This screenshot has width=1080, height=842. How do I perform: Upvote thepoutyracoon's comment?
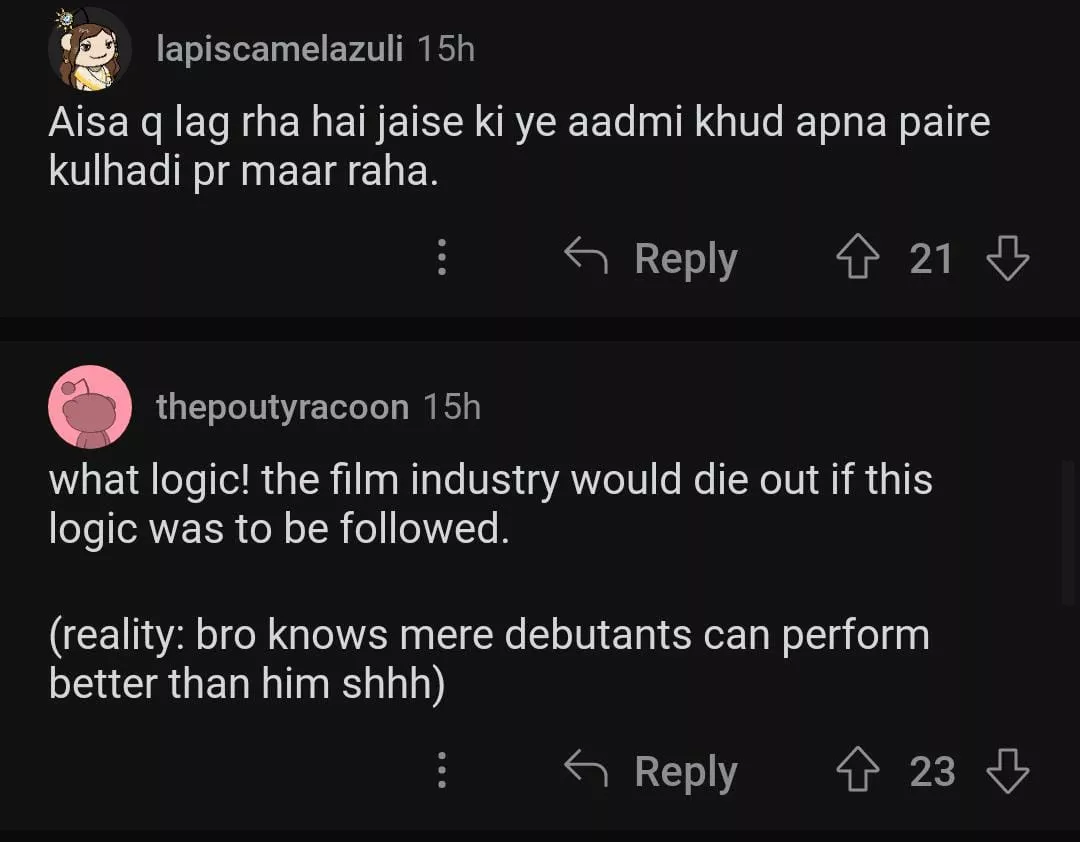click(858, 771)
